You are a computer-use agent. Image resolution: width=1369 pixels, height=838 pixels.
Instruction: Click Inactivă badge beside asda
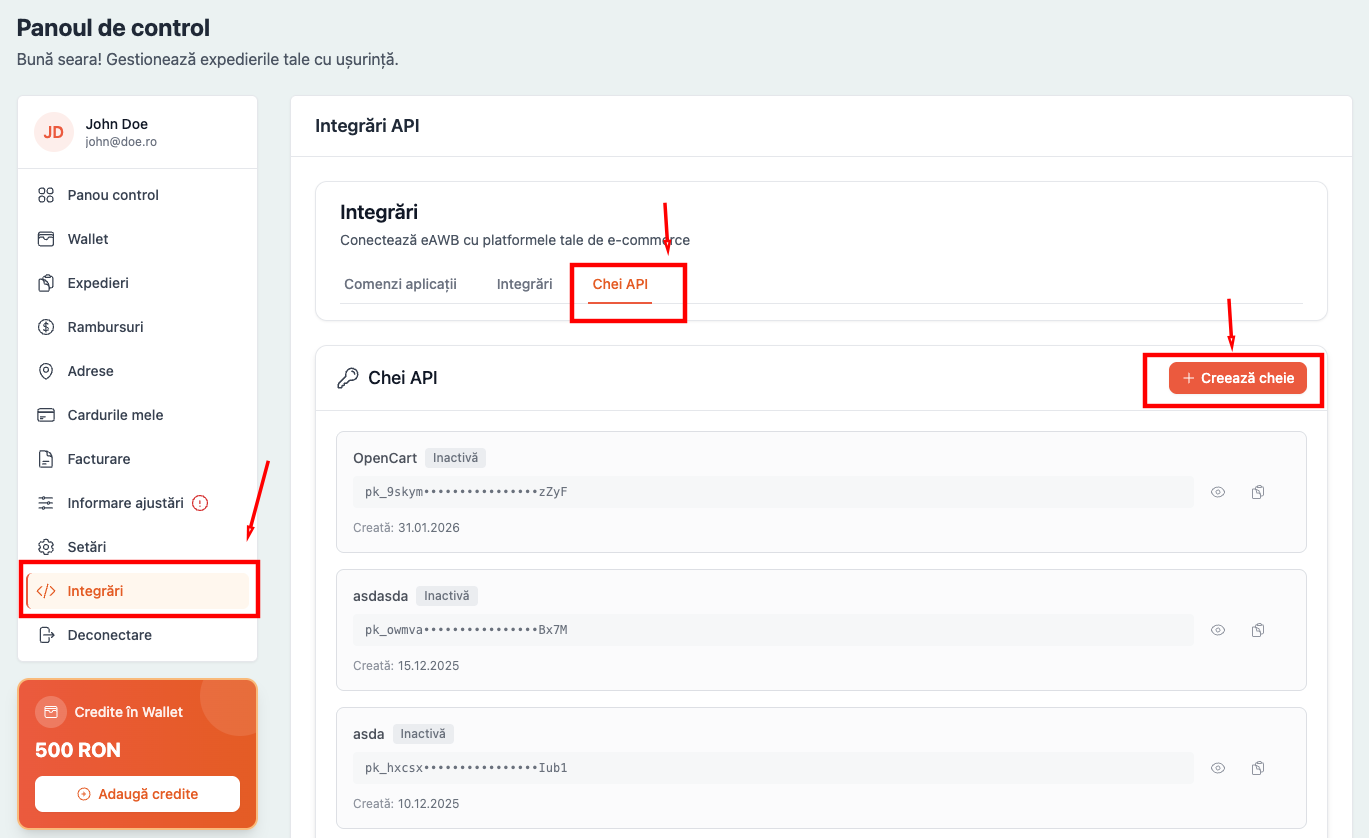click(423, 734)
